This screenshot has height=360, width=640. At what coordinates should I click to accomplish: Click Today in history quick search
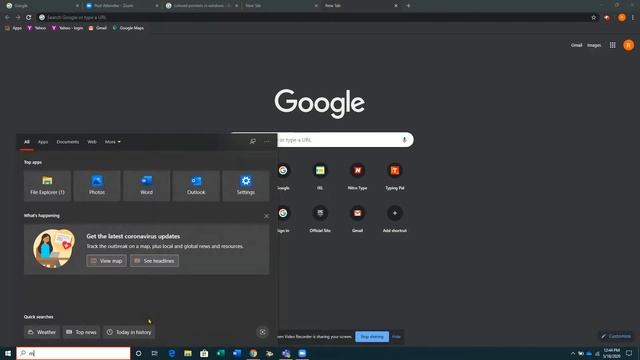(129, 332)
